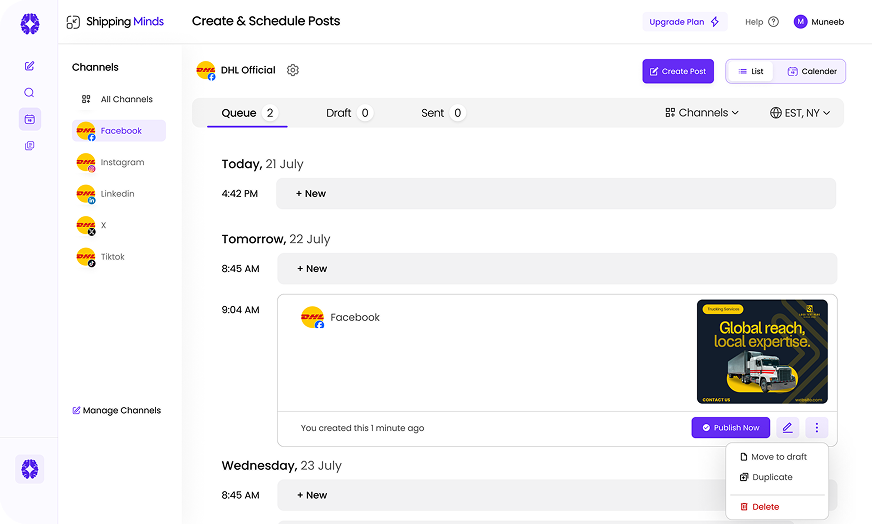Click the Create Post button
This screenshot has width=872, height=524.
pyautogui.click(x=677, y=71)
